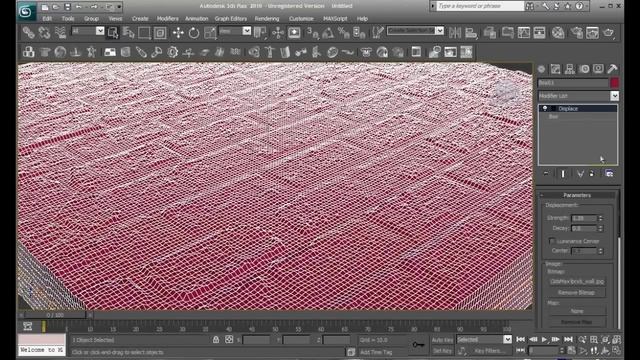Toggle the 3D Snaps icon
This screenshot has height=360, width=640.
point(313,33)
